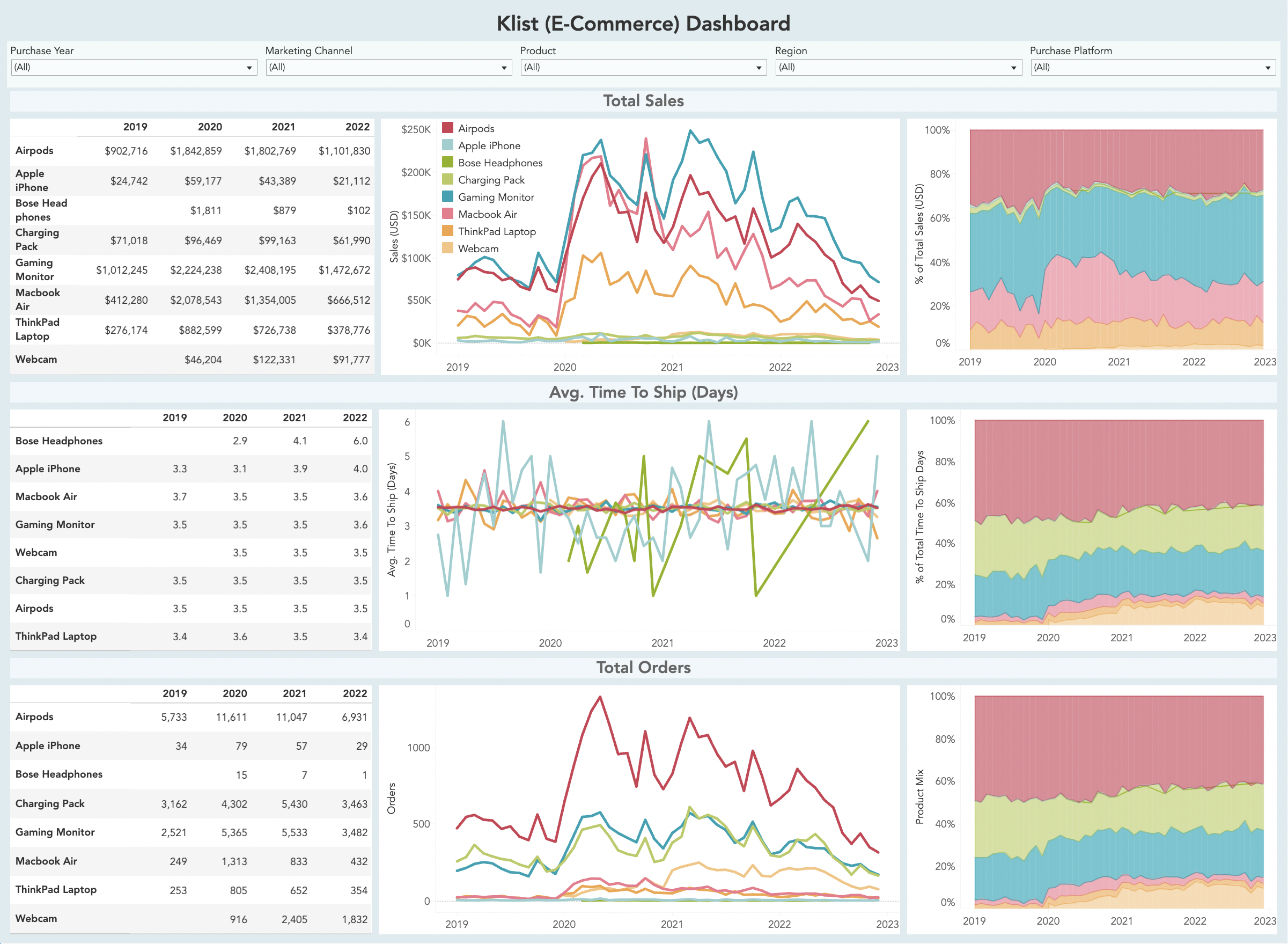
Task: Select the ThinkPad Laptop legend label
Action: tap(496, 232)
